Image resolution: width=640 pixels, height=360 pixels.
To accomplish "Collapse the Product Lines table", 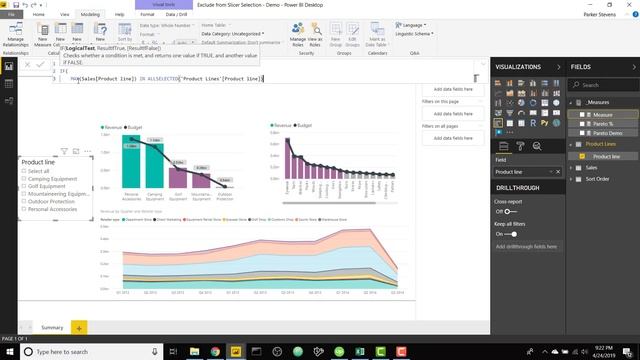I will coord(571,144).
